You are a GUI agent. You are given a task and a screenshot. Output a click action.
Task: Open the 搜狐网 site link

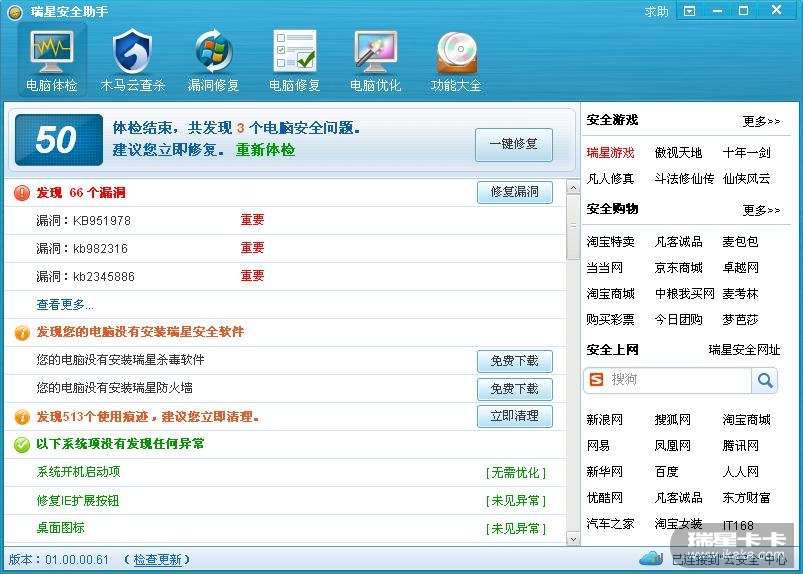click(x=672, y=420)
